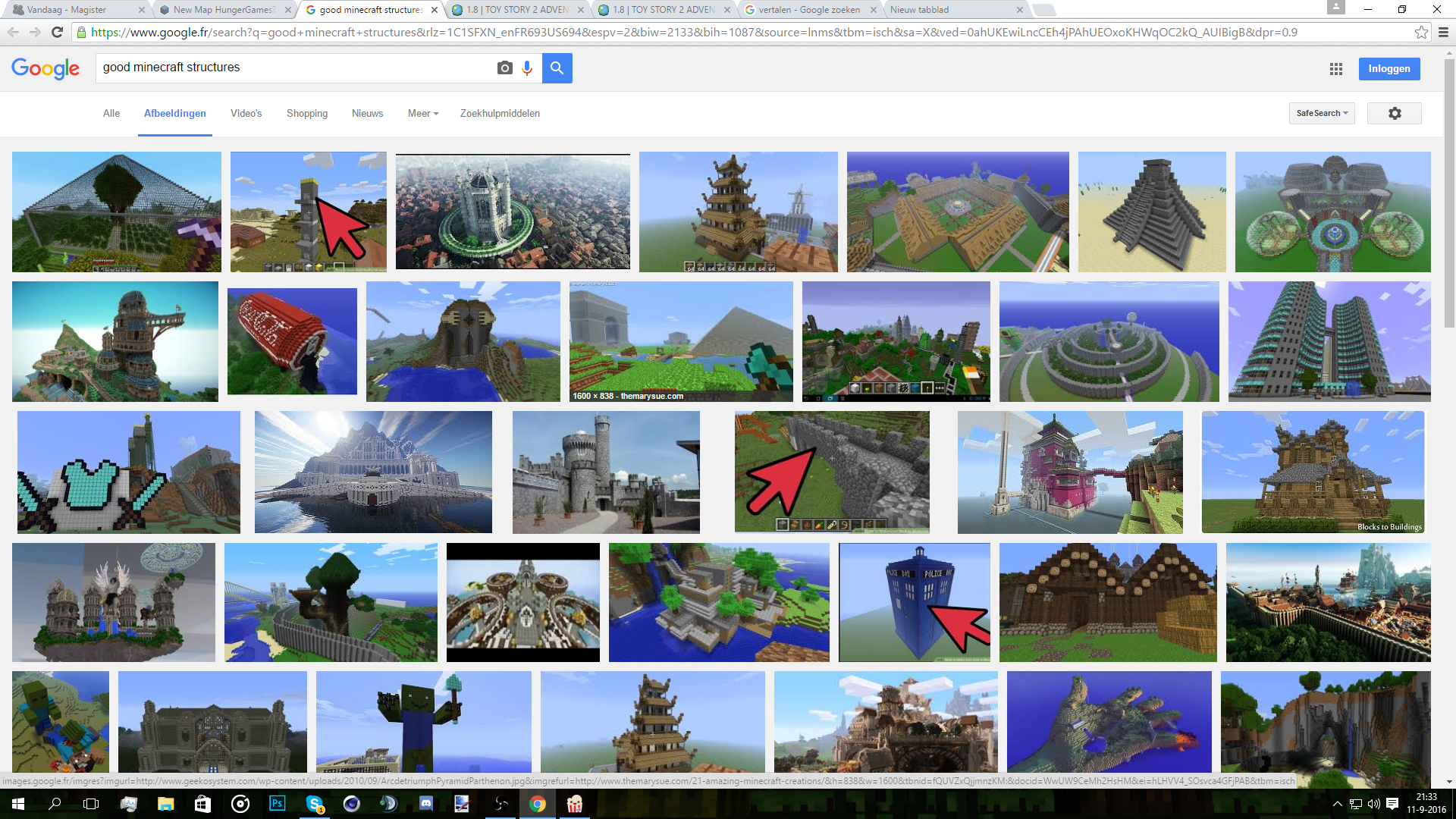
Task: Open the pink house with bridge thumbnail
Action: point(1070,472)
